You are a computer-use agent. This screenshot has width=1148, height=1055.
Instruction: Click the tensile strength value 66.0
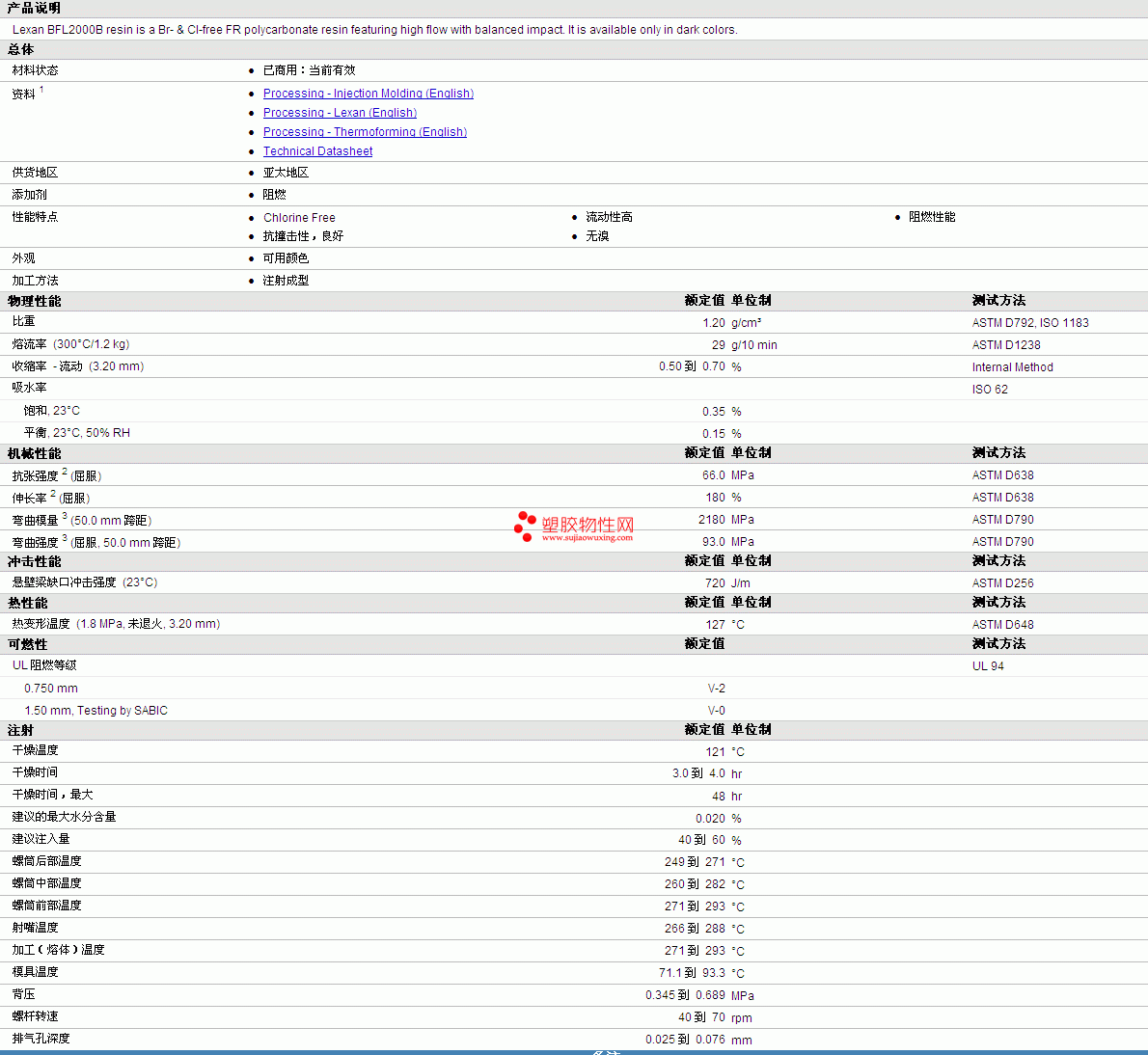tap(714, 475)
